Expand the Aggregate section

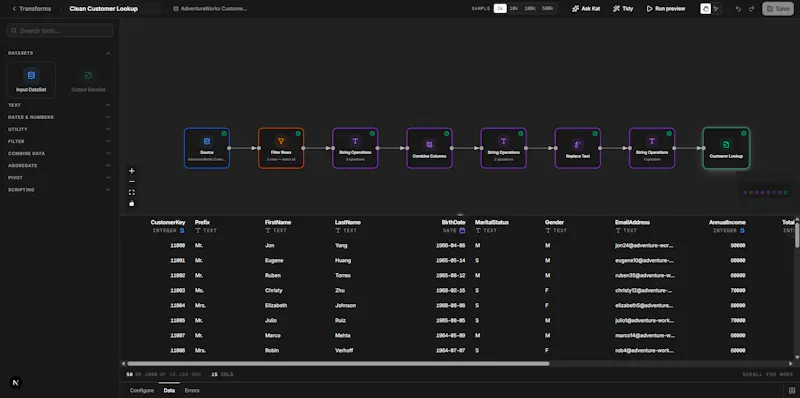[60, 165]
